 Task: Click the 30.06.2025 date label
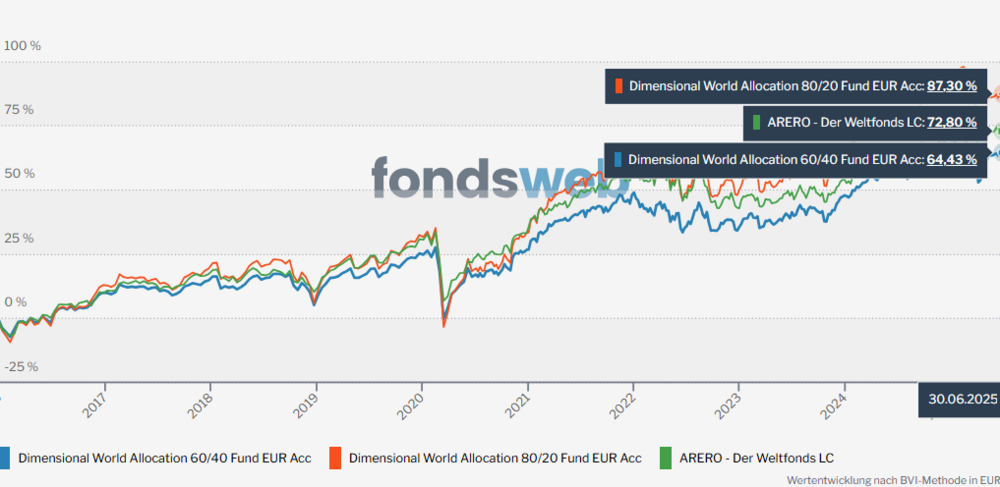pos(962,400)
